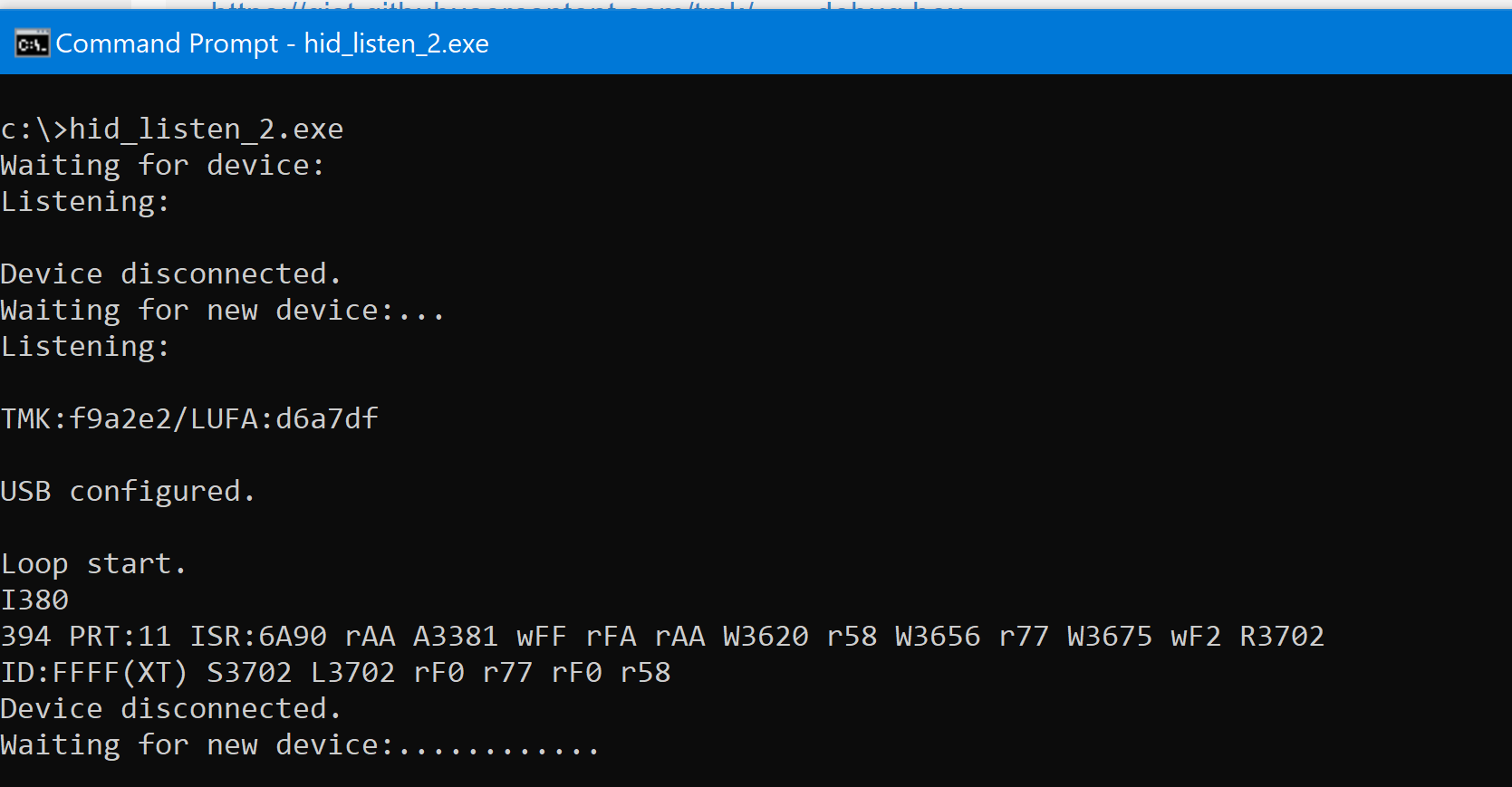Click the "I380" output text
Image resolution: width=1512 pixels, height=787 pixels.
click(34, 600)
